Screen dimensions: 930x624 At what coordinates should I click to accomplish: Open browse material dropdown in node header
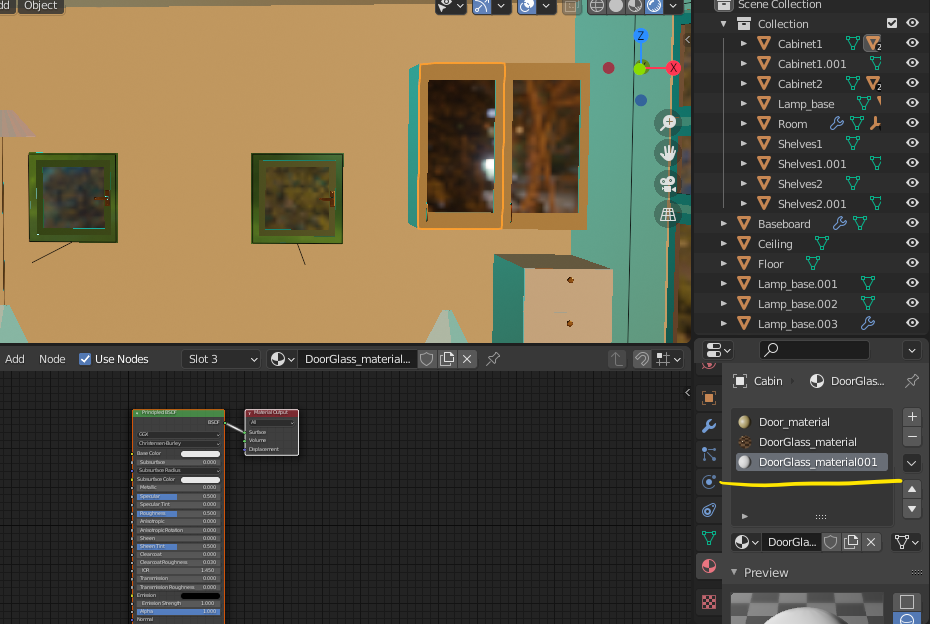[282, 359]
